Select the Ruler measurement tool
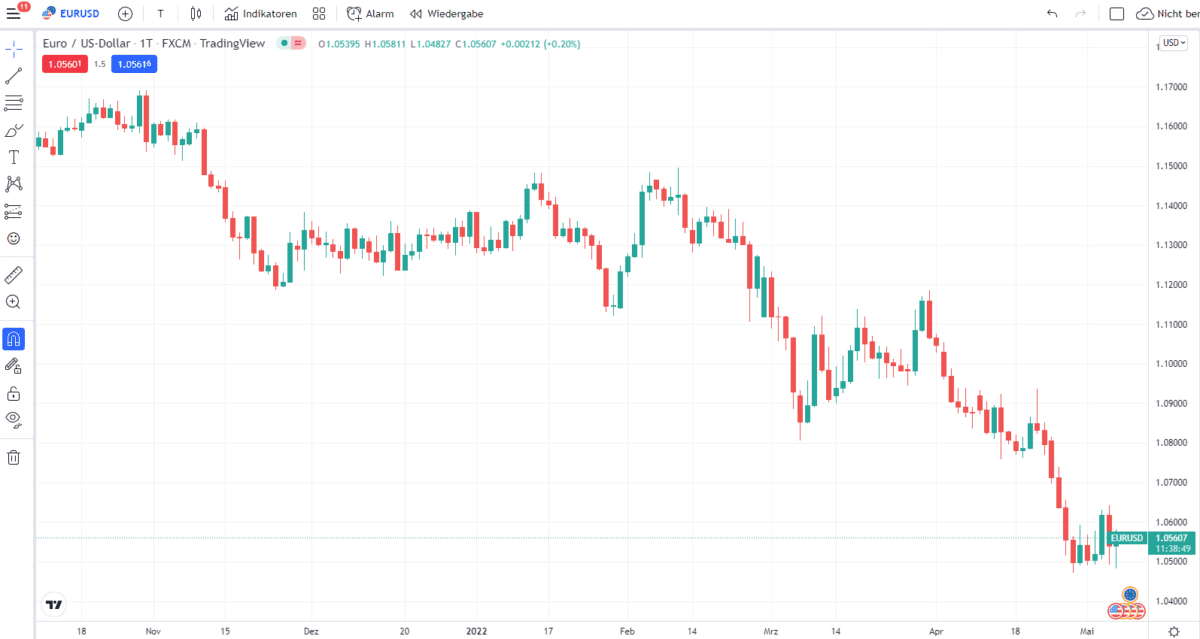 pos(13,274)
